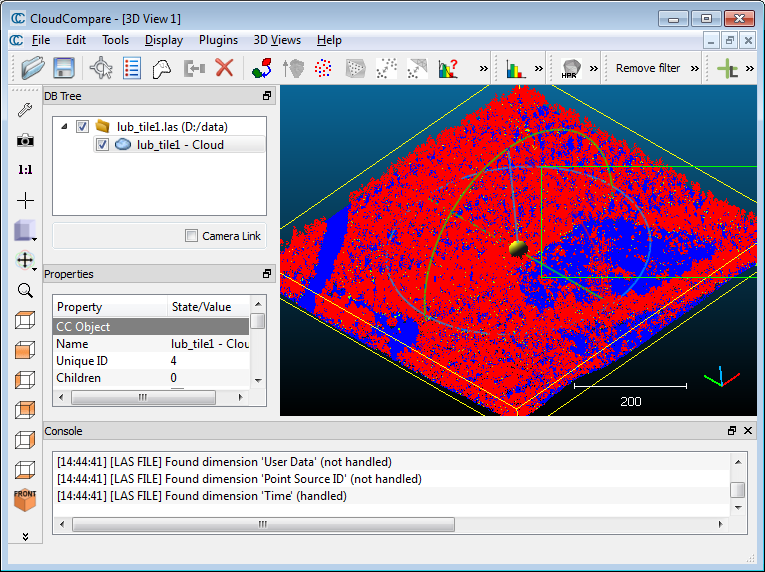Screen dimensions: 765x572
Task: Select the level tool icon
Action: click(162, 68)
